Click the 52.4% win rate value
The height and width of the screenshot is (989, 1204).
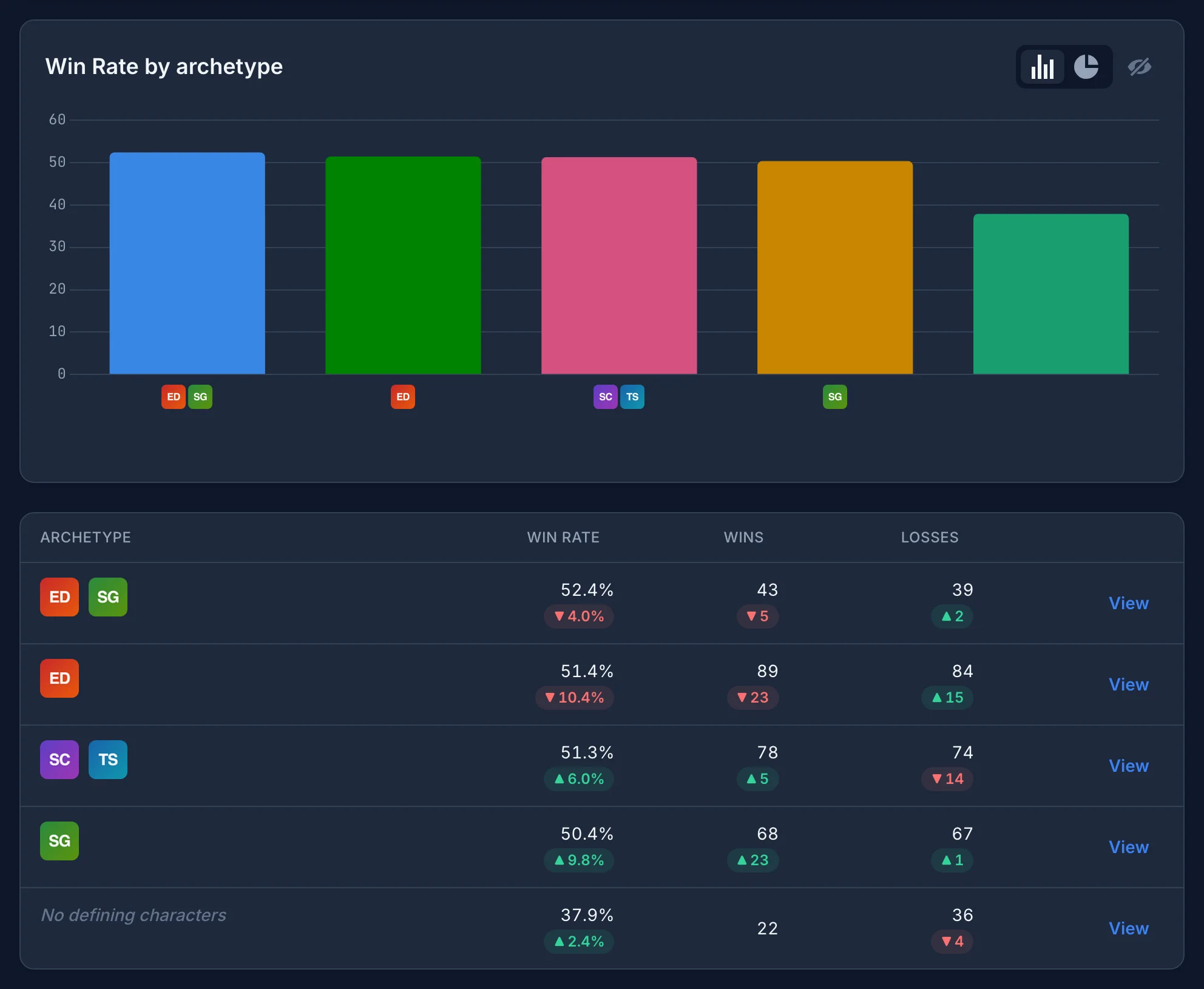click(x=587, y=590)
